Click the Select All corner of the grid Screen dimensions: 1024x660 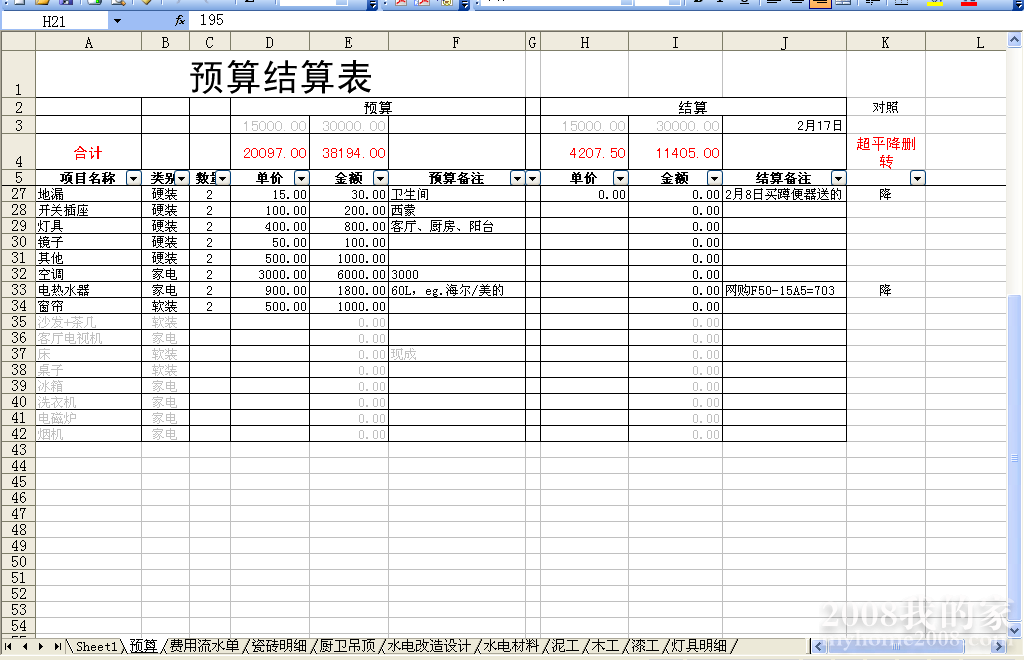(18, 42)
